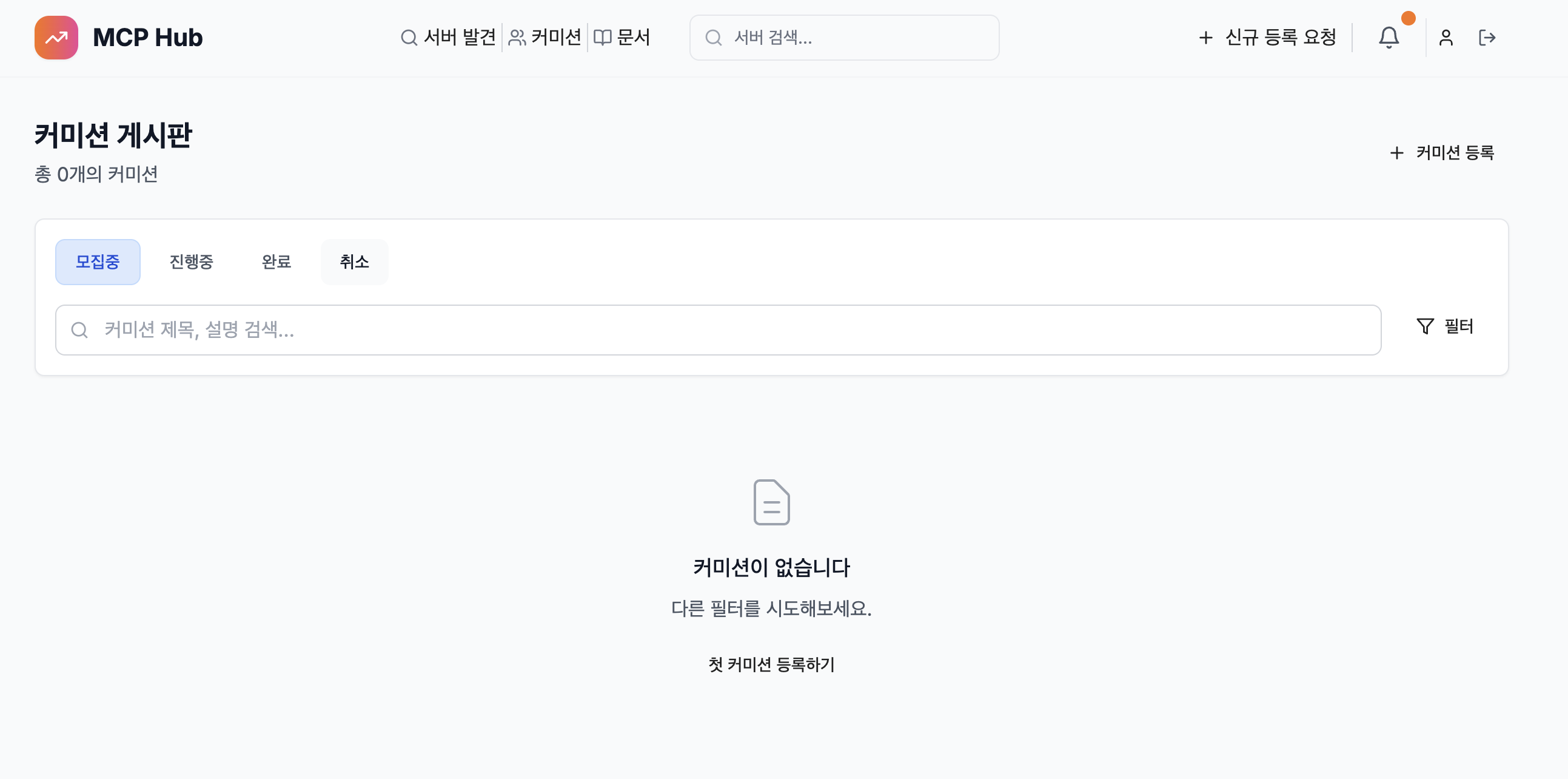Click the orange notification dot
The height and width of the screenshot is (779, 1568).
point(1408,19)
